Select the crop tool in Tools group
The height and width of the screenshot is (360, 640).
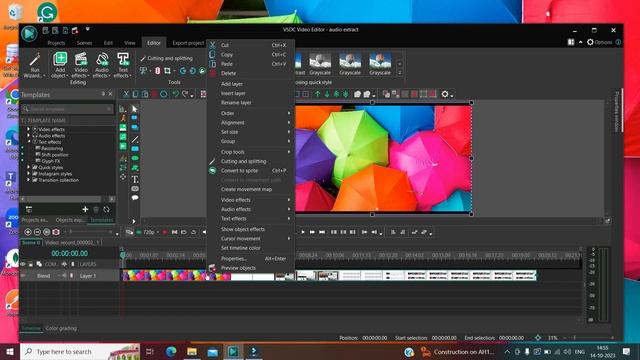(x=167, y=71)
